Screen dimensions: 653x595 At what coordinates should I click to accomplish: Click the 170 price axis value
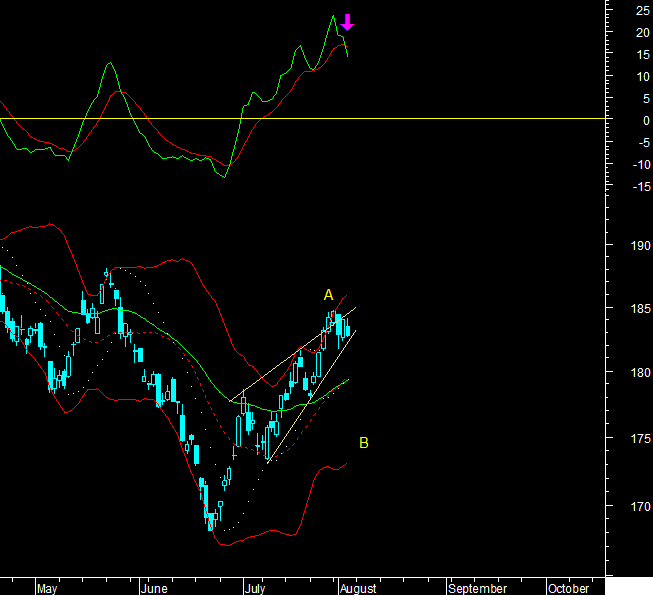(x=641, y=506)
